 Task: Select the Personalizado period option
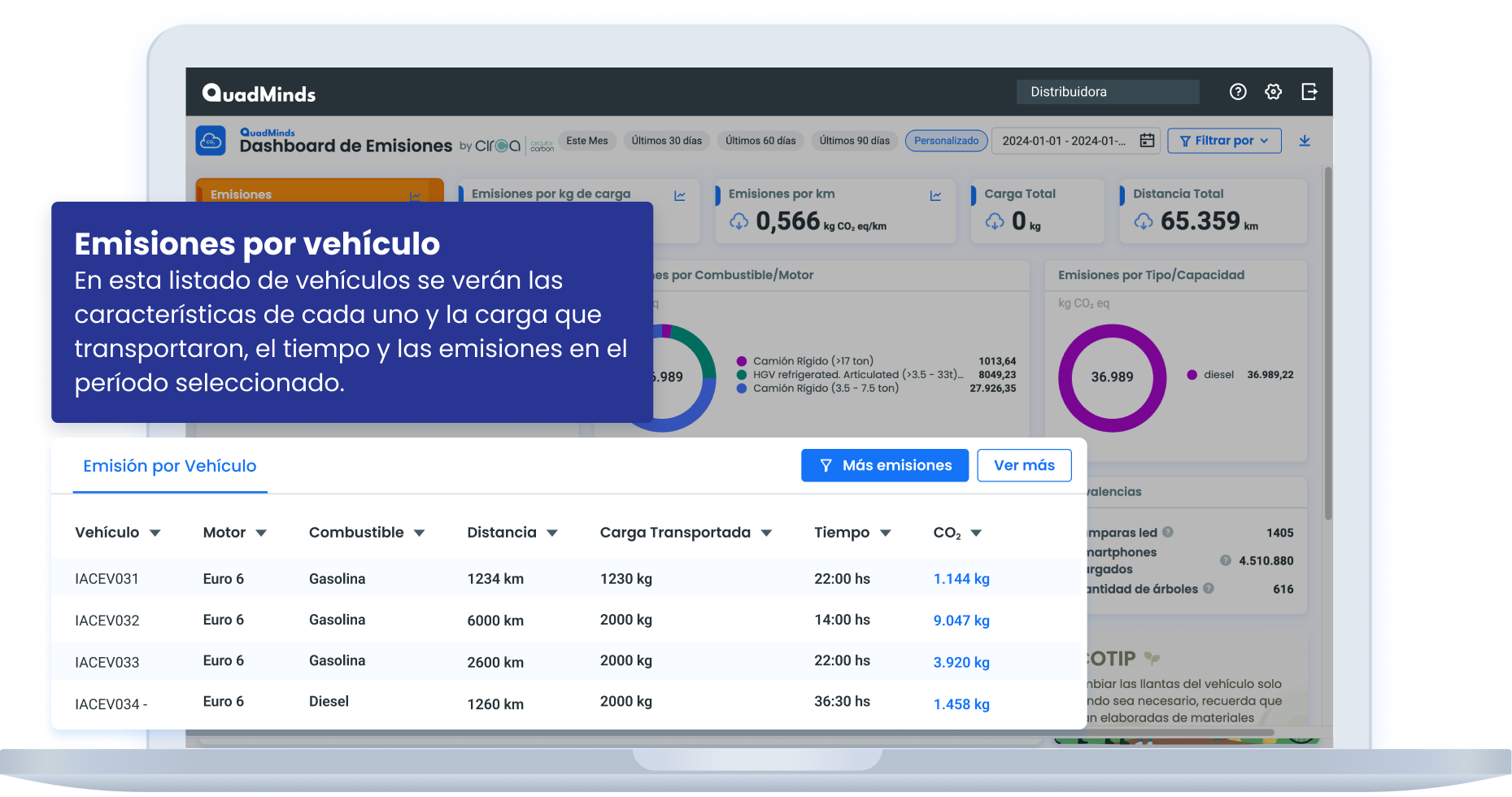(946, 141)
